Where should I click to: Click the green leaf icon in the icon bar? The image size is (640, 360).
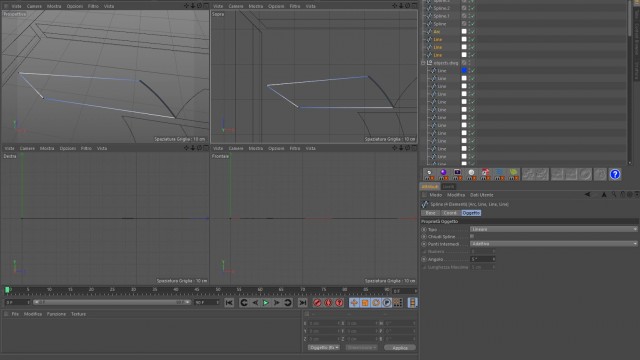[x=513, y=174]
